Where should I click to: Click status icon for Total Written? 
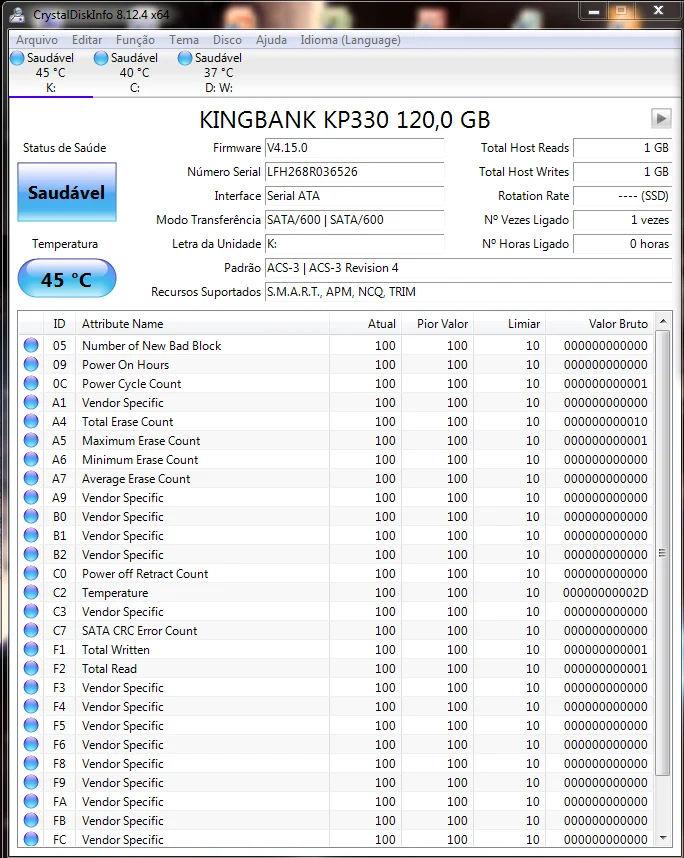pyautogui.click(x=31, y=650)
